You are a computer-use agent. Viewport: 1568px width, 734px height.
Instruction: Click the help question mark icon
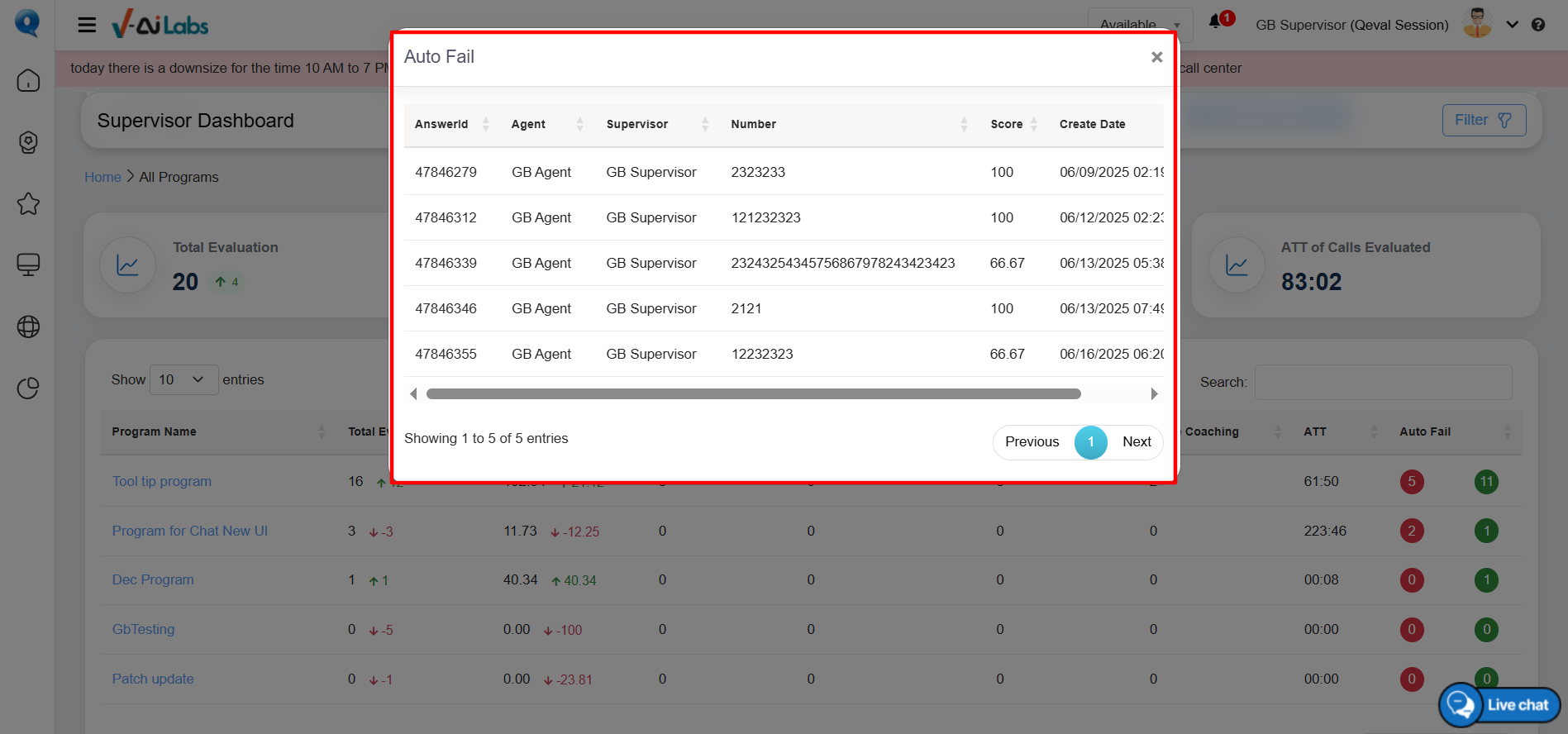1538,25
